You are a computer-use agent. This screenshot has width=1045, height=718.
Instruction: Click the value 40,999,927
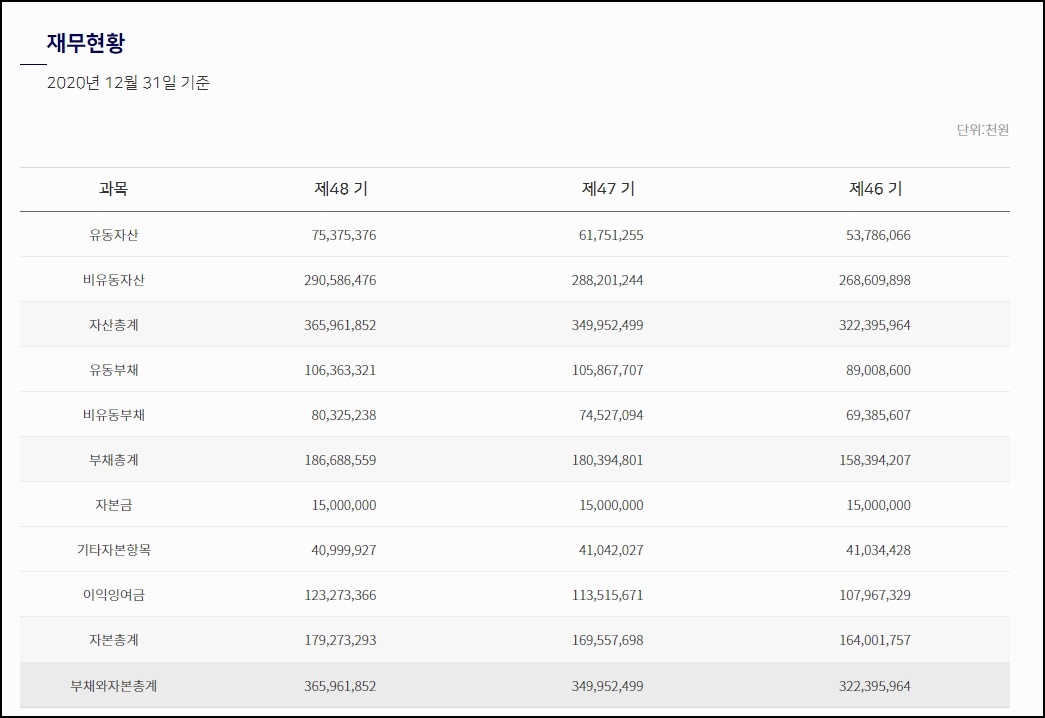344,550
